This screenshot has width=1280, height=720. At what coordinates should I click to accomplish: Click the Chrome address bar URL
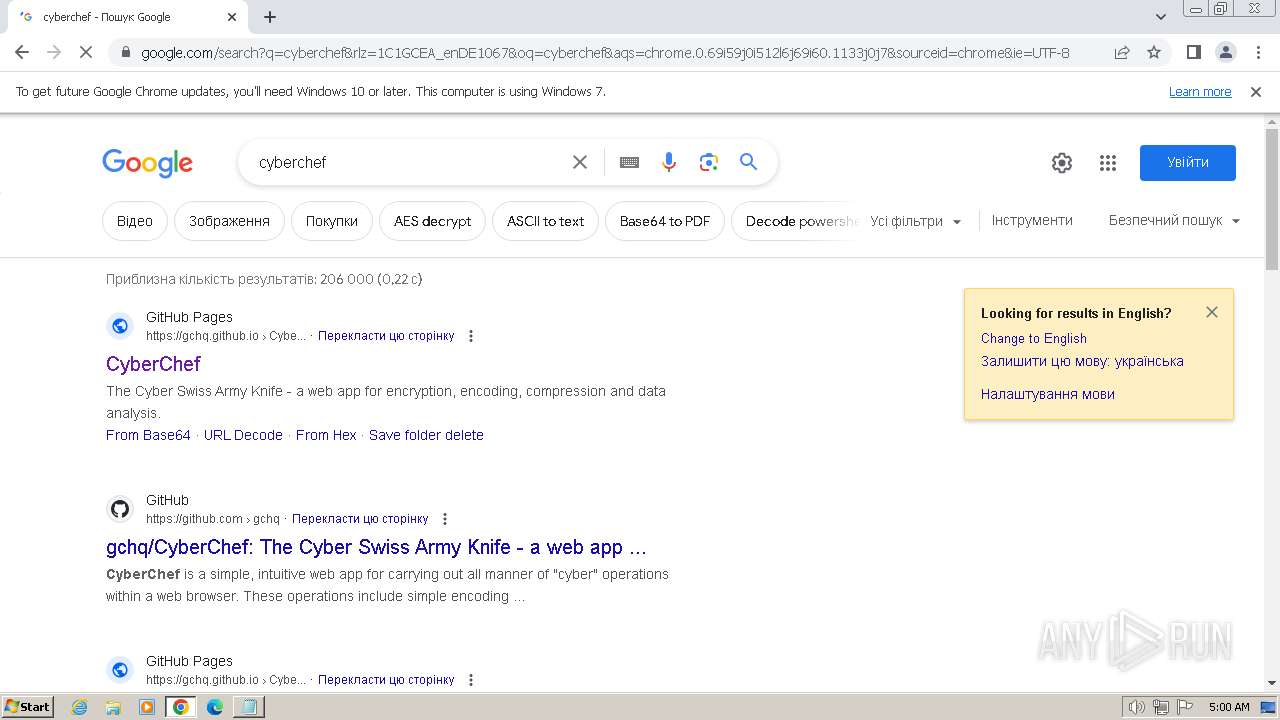(x=605, y=52)
